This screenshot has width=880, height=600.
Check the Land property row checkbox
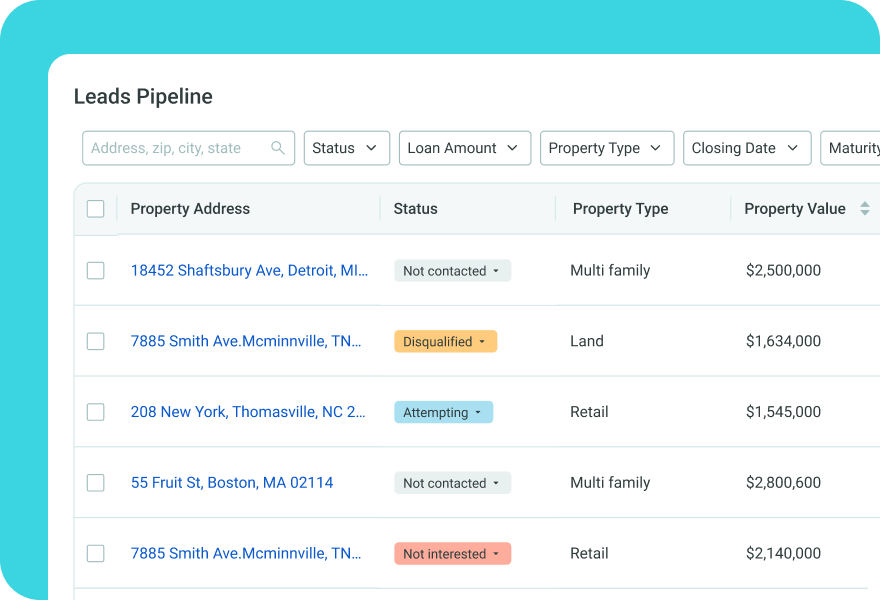[x=95, y=341]
